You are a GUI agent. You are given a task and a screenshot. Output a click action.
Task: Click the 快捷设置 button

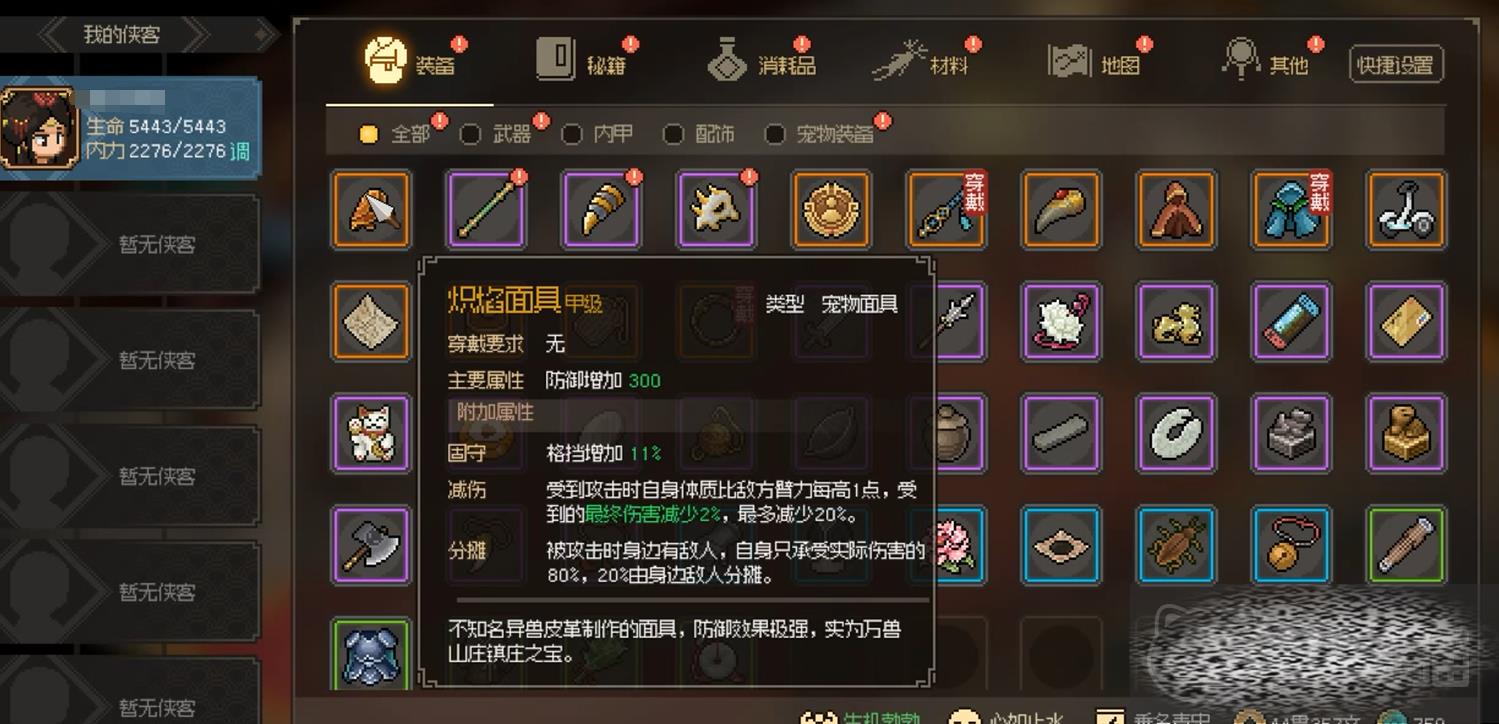[1396, 65]
